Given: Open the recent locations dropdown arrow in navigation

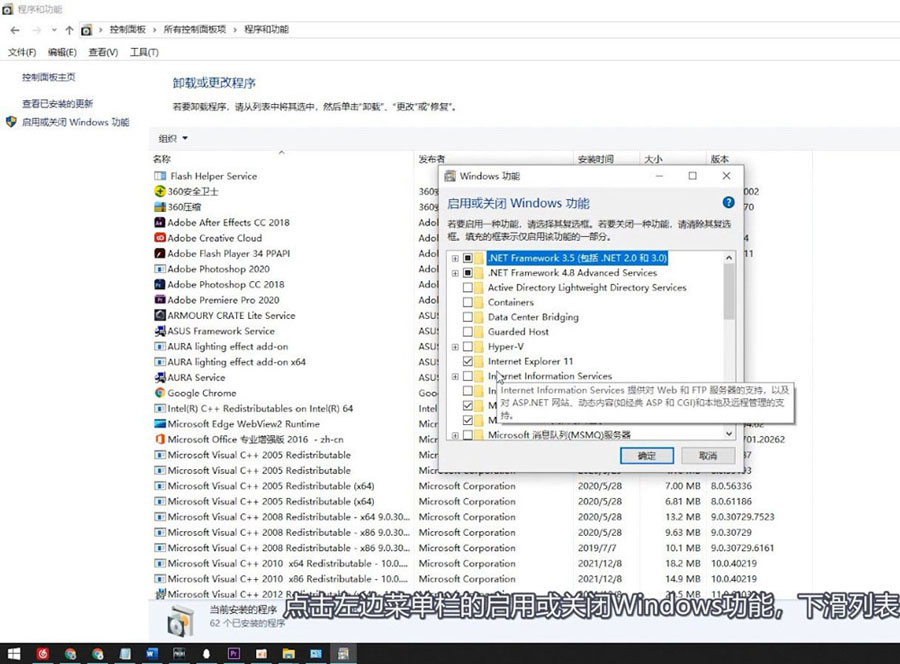Looking at the screenshot, I should (x=54, y=30).
